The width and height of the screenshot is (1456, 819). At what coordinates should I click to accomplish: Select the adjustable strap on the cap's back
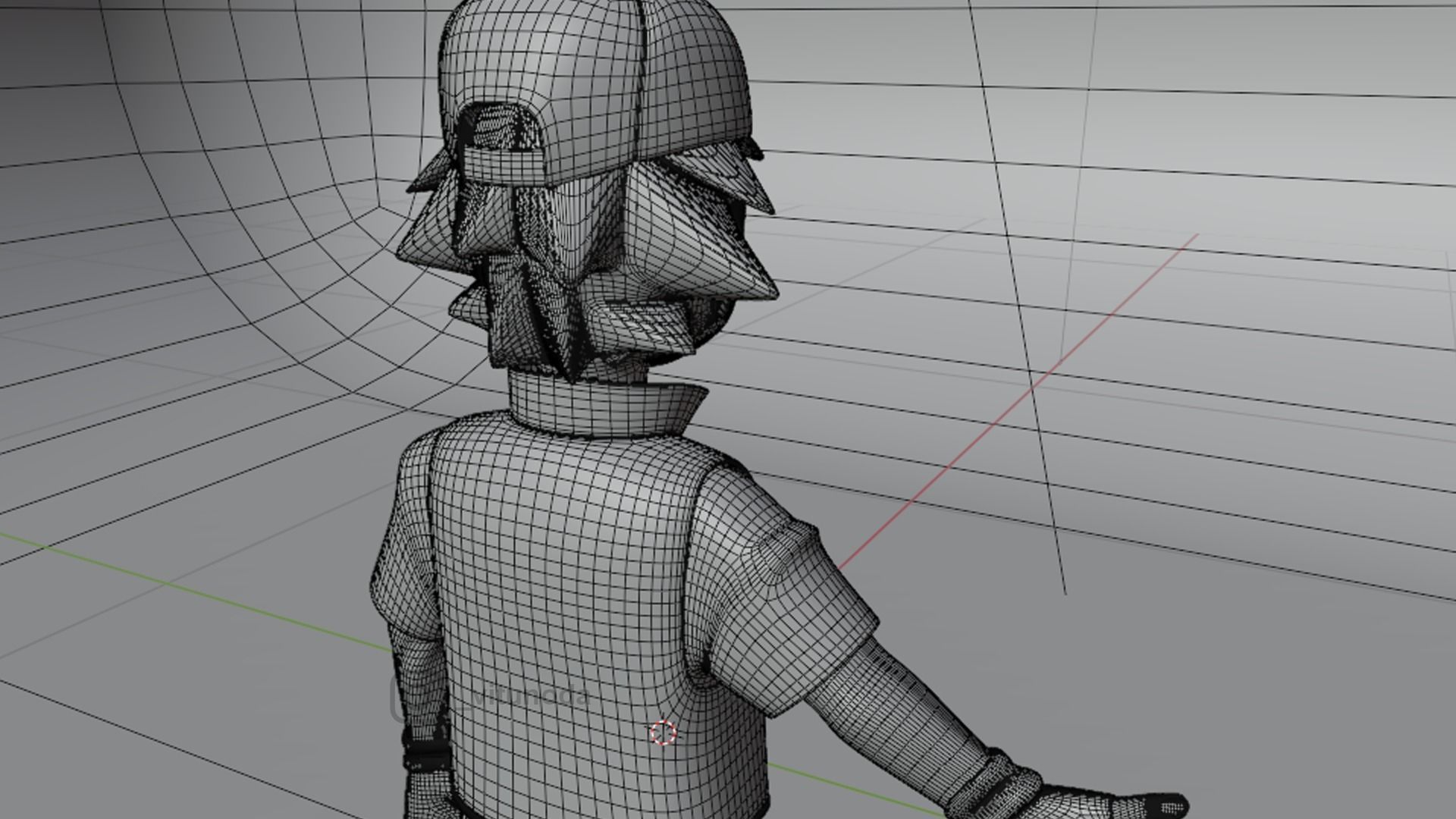504,166
